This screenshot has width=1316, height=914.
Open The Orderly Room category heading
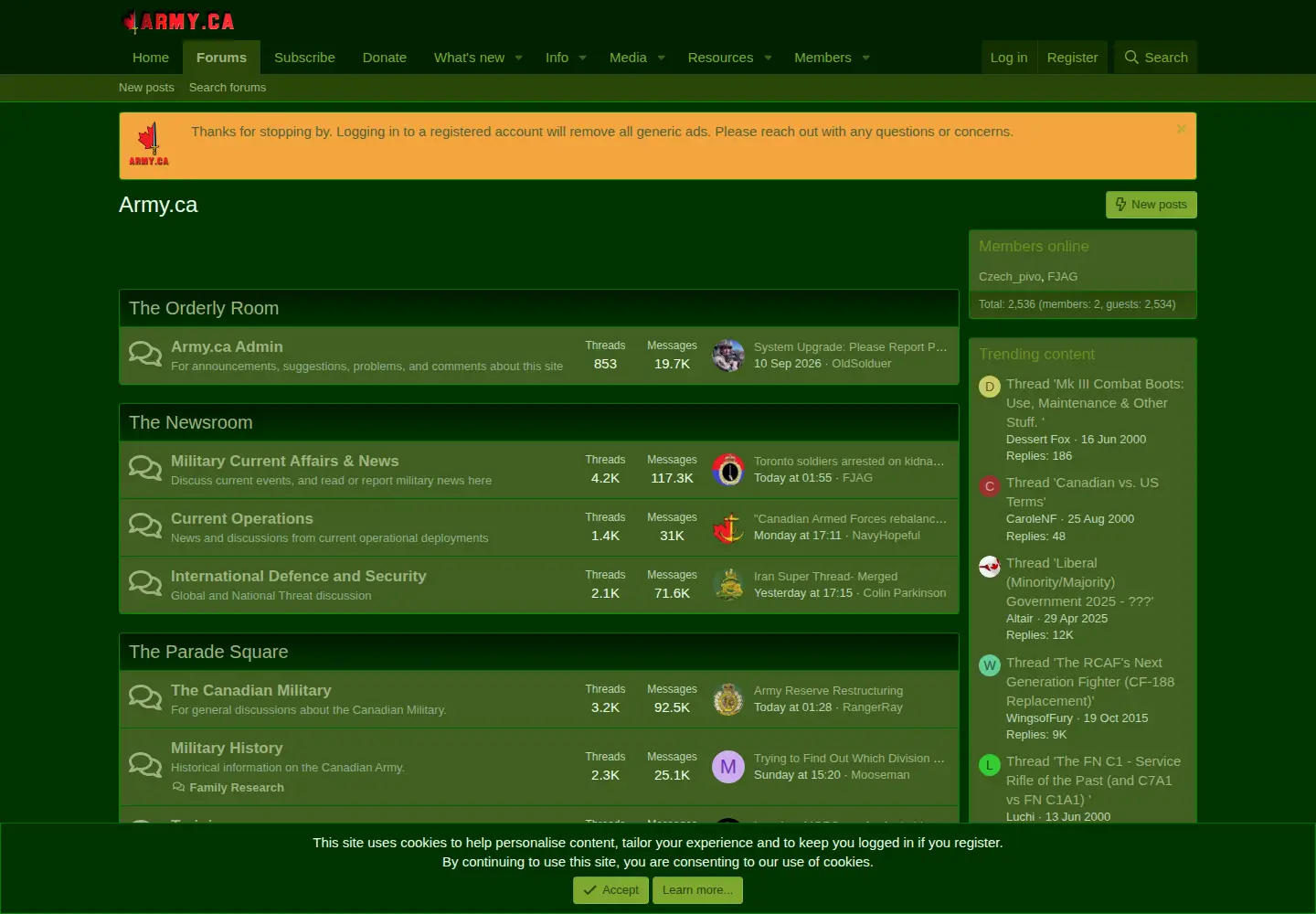[204, 308]
